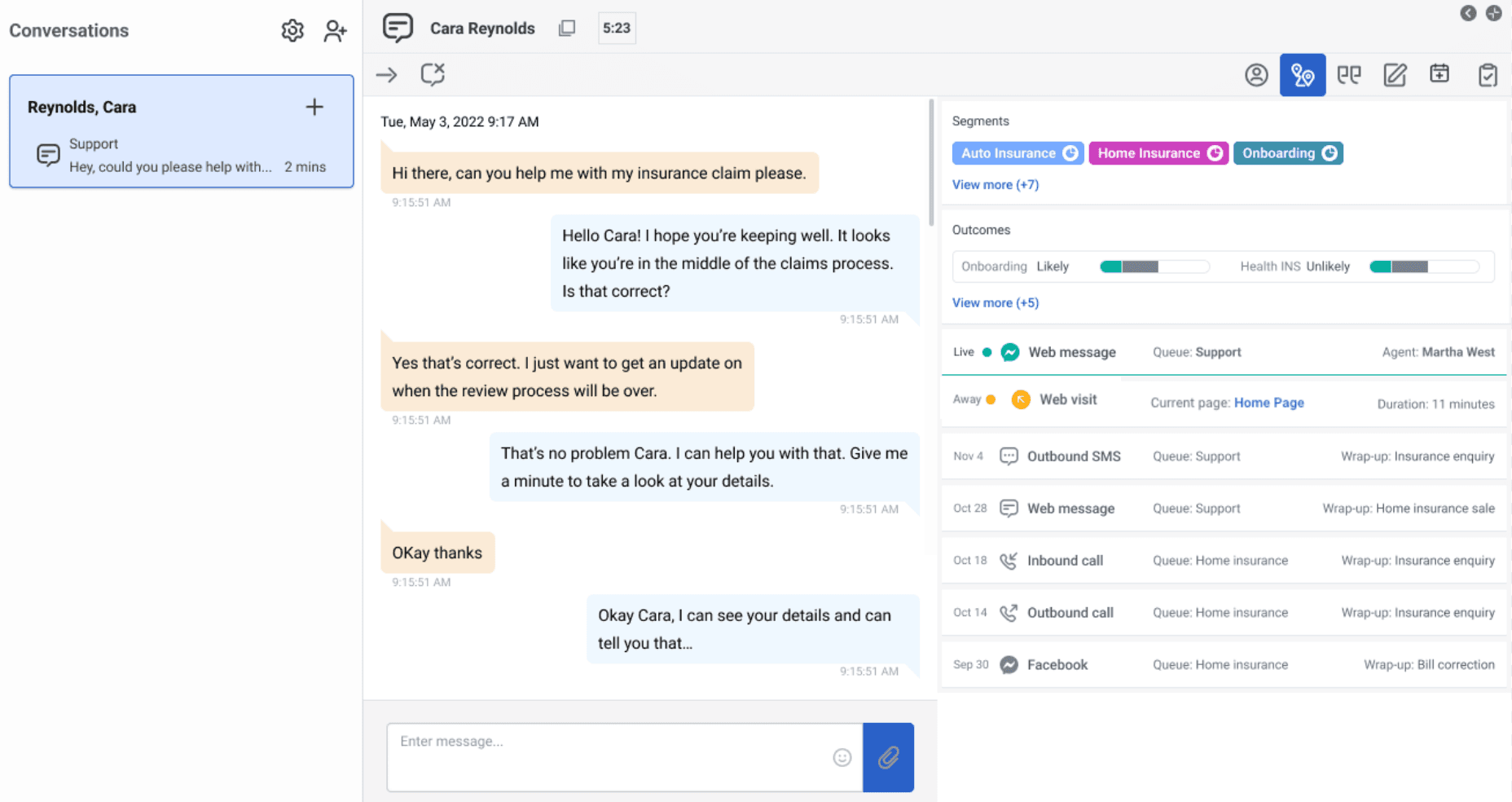Expand View more segments

995,184
